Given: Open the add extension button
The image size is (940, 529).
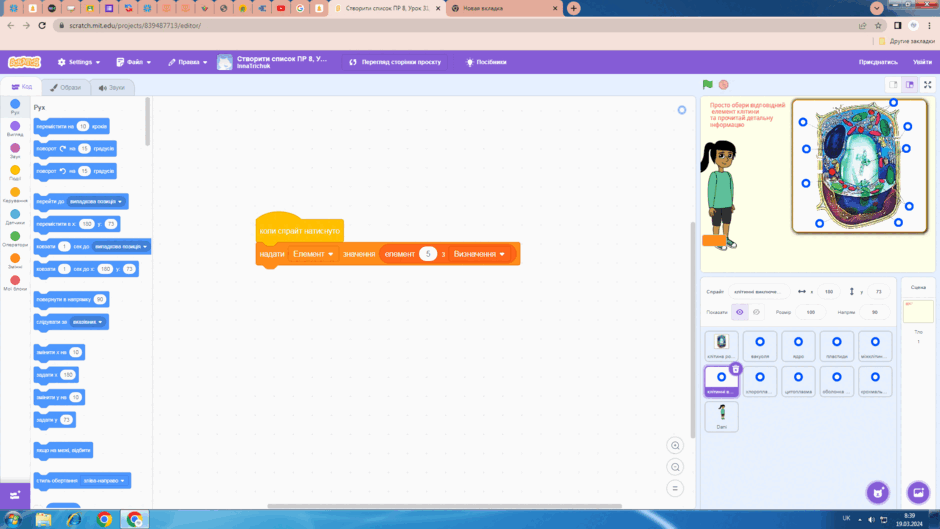Looking at the screenshot, I should [15, 495].
